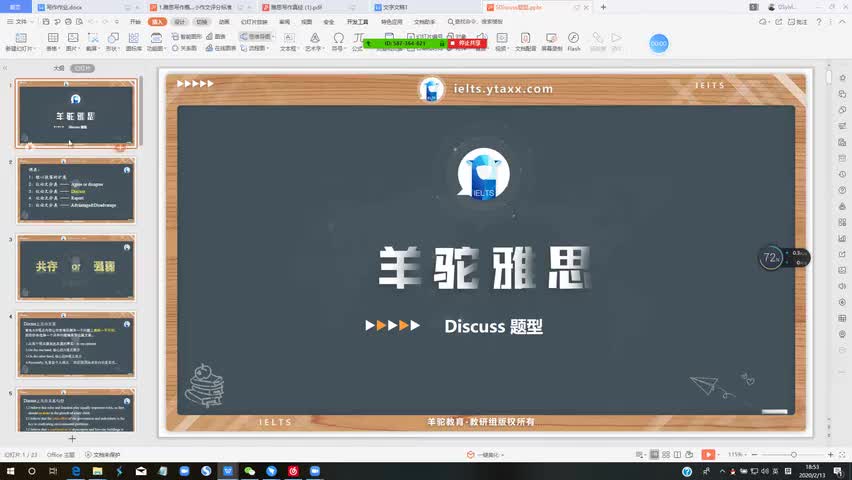This screenshot has width=852, height=480.
Task: Open the Icon Library (图标库) icon
Action: point(134,38)
